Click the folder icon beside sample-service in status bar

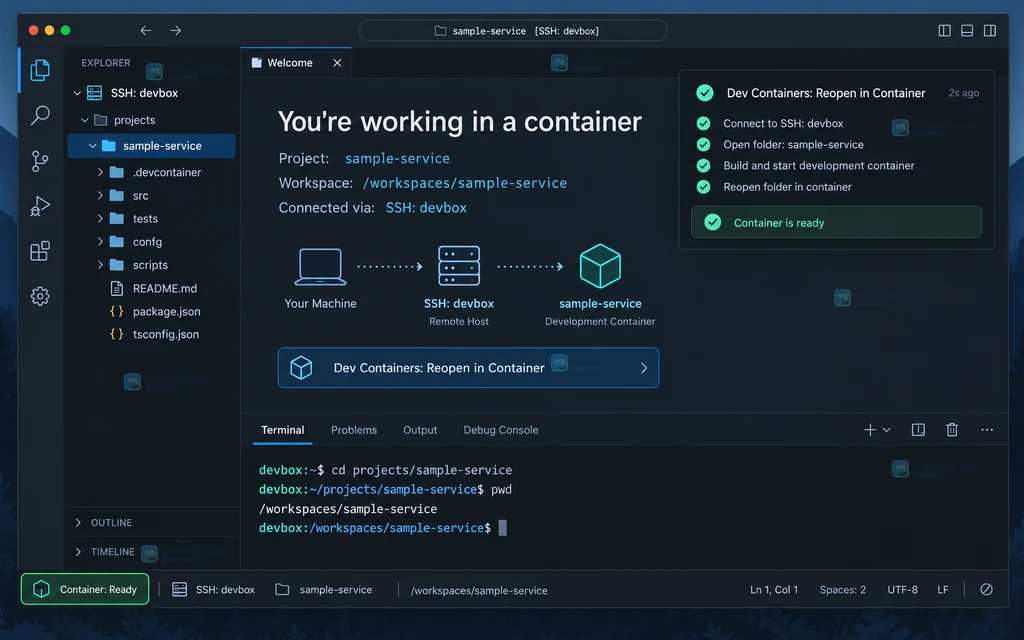click(282, 590)
